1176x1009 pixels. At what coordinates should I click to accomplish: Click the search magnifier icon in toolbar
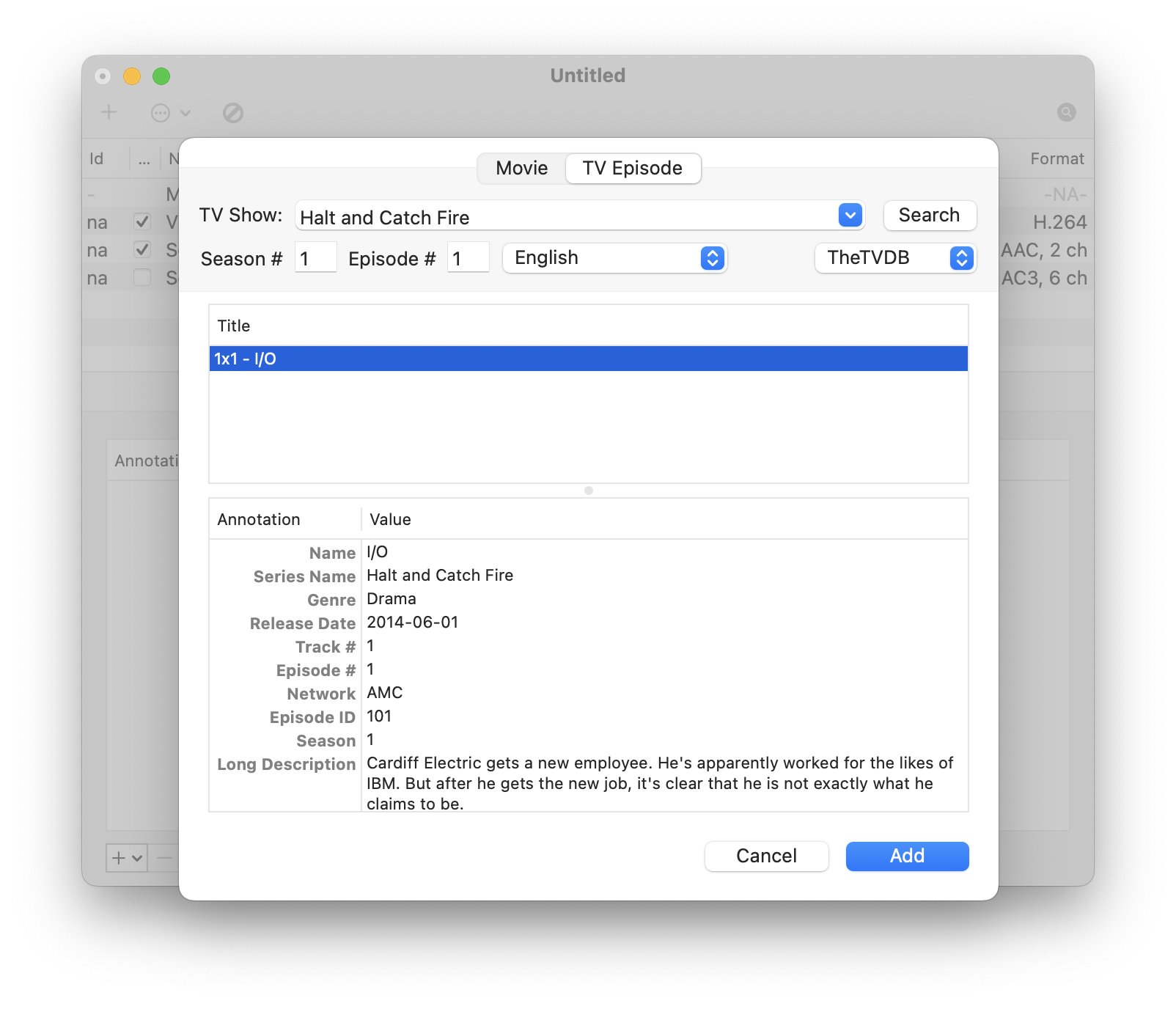1067,112
